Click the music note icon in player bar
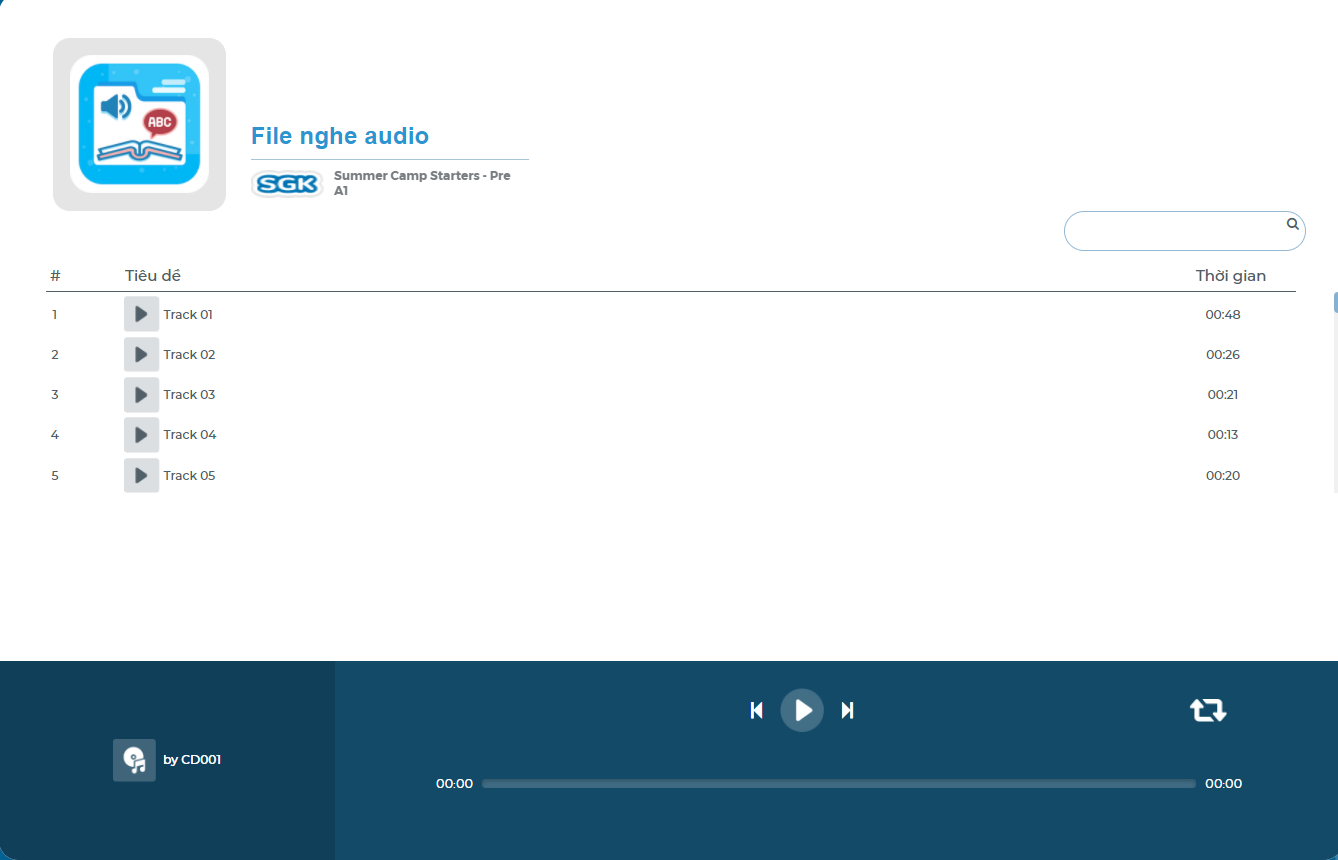This screenshot has height=860, width=1338. tap(134, 760)
